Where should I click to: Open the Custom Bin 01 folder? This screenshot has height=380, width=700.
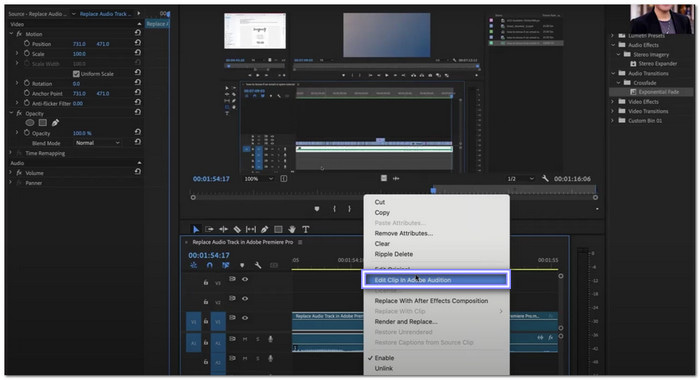click(x=645, y=121)
